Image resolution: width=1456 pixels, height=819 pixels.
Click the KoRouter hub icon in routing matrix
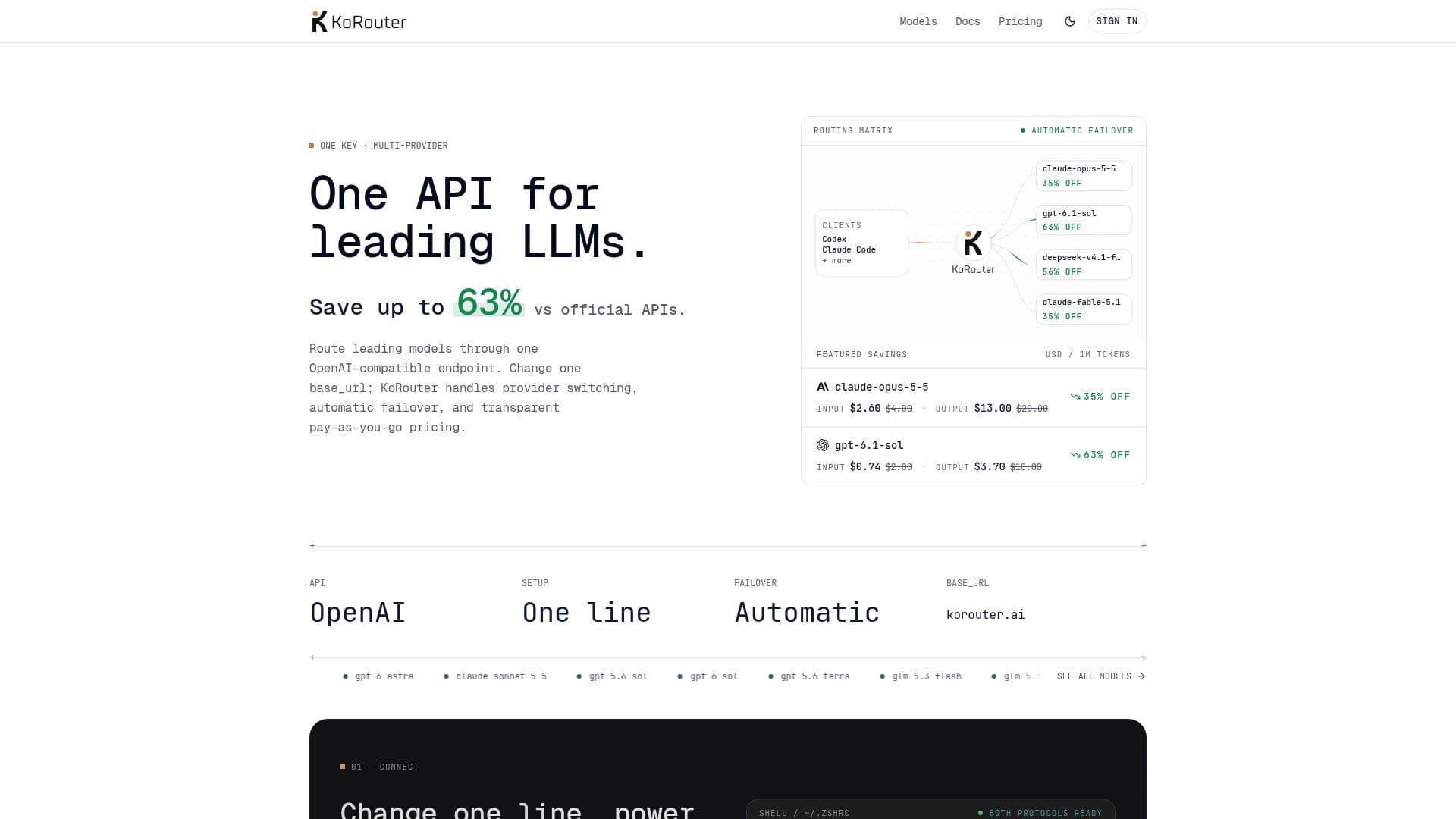(x=973, y=243)
